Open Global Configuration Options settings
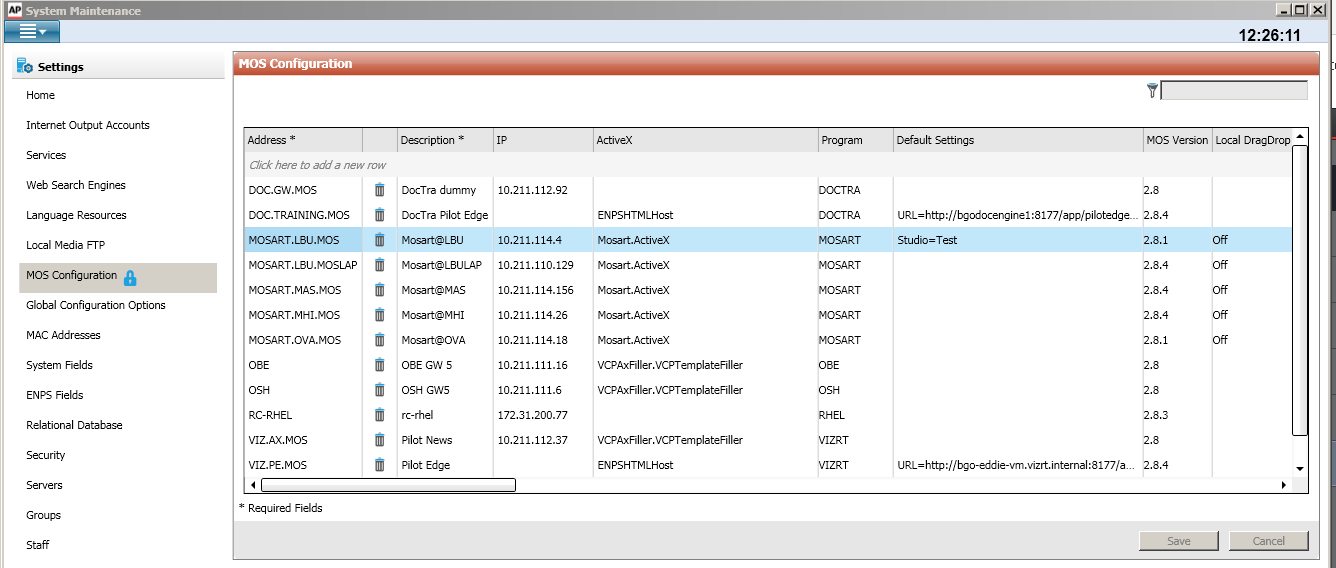The height and width of the screenshot is (568, 1336). pyautogui.click(x=96, y=305)
